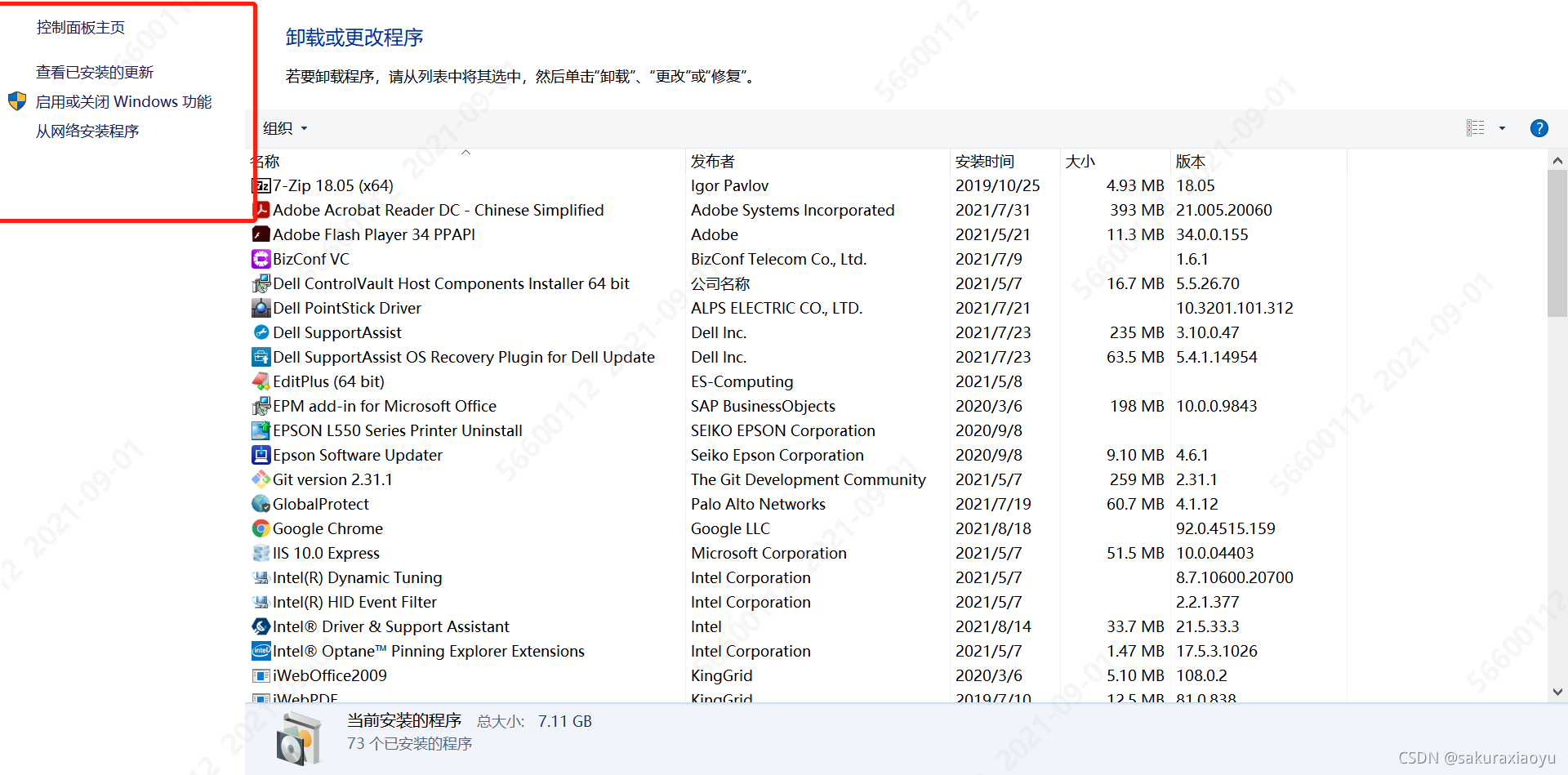Click the Intel(R) HID Event Filter icon

pyautogui.click(x=261, y=603)
